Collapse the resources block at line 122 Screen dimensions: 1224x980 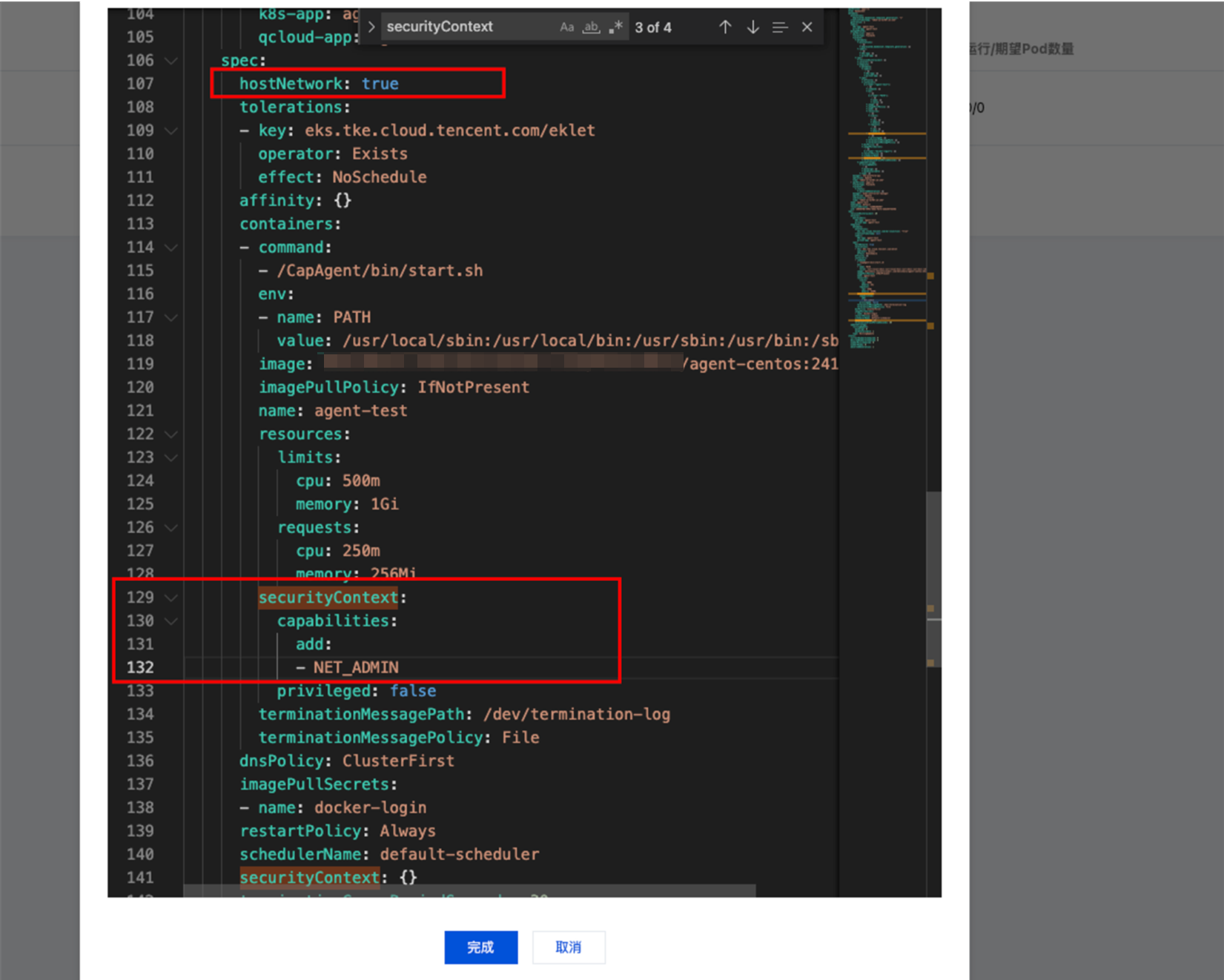pos(171,434)
